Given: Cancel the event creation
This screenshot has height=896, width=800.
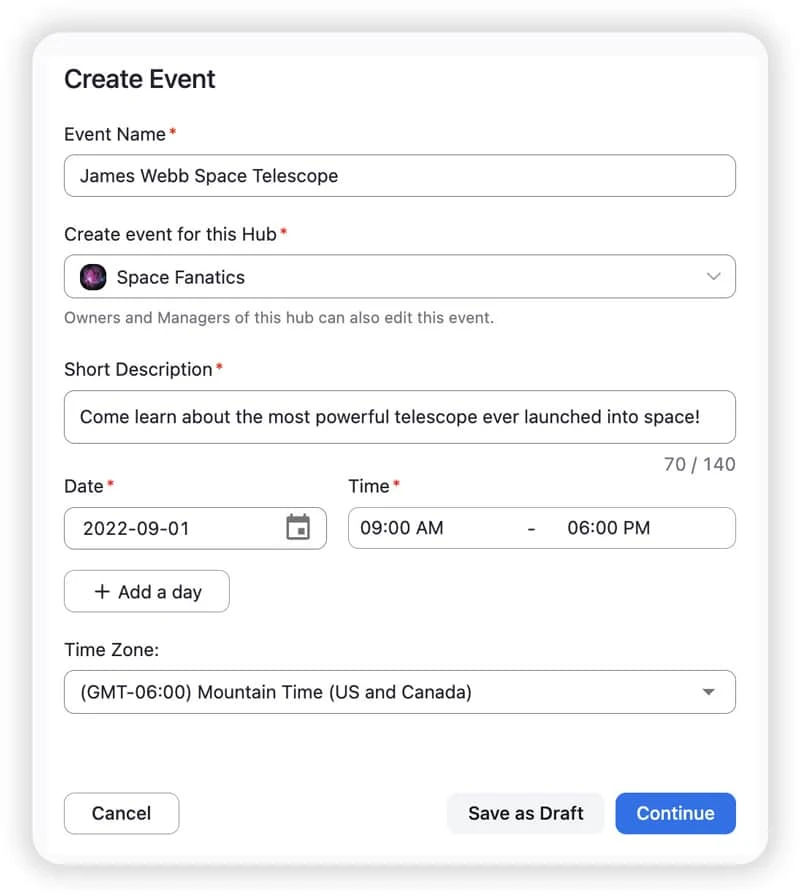Looking at the screenshot, I should (121, 813).
